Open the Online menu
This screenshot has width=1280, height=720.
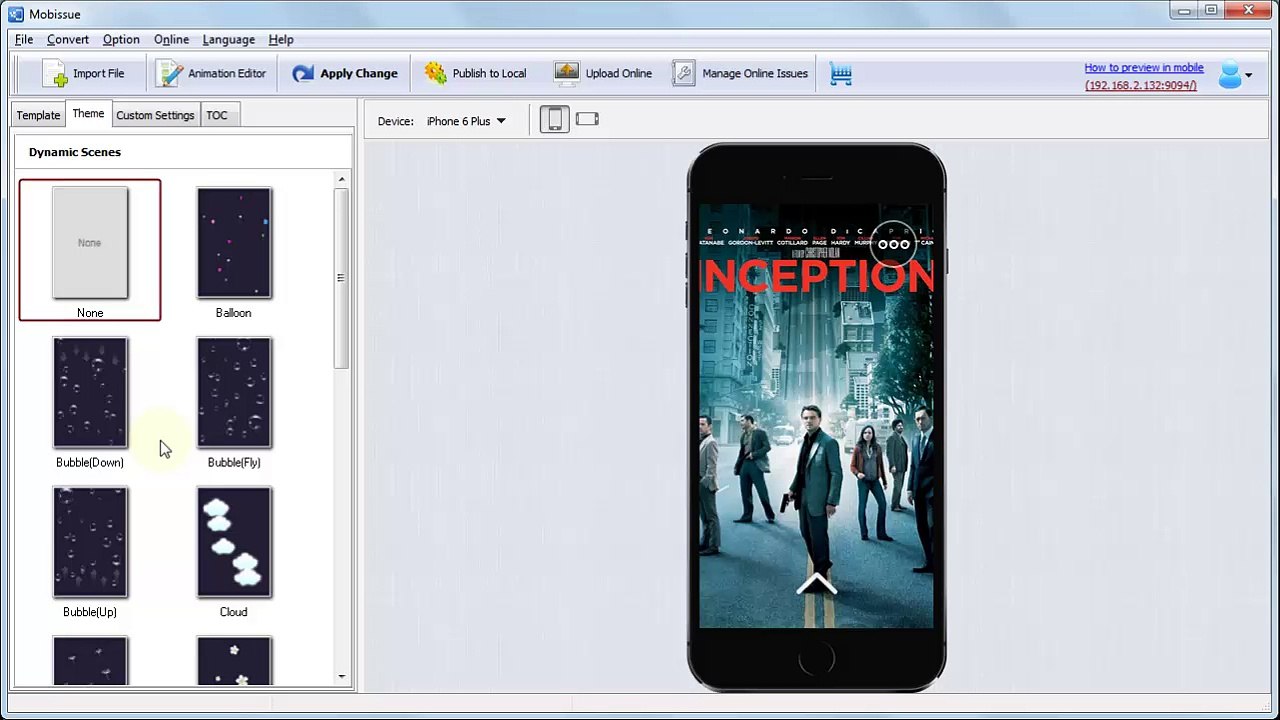(171, 39)
